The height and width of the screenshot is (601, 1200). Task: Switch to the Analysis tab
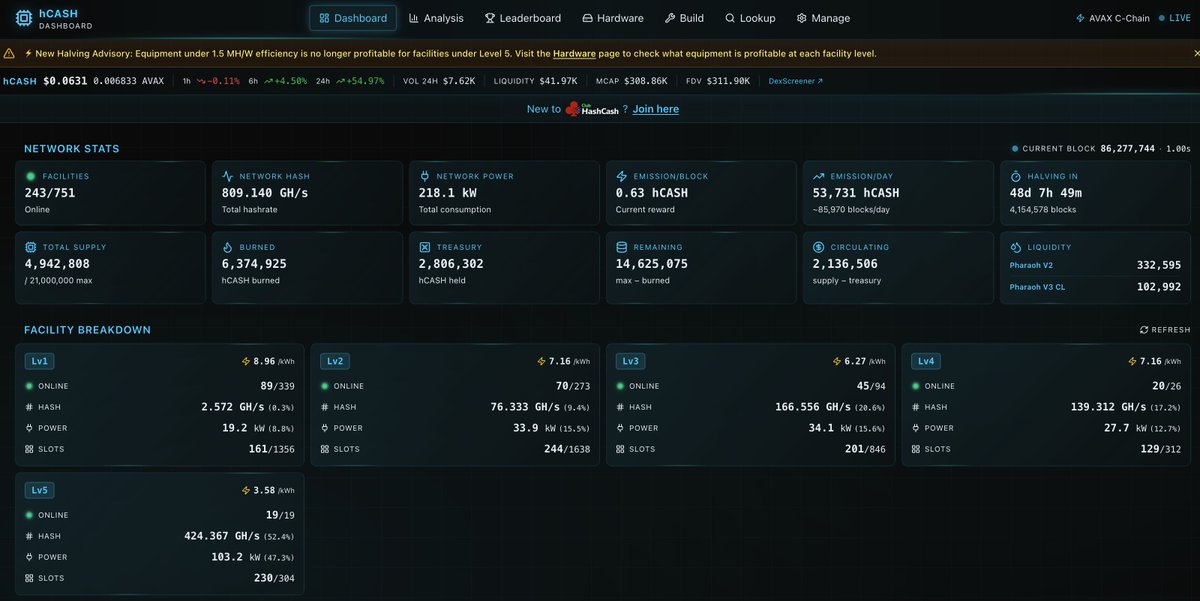[x=435, y=18]
